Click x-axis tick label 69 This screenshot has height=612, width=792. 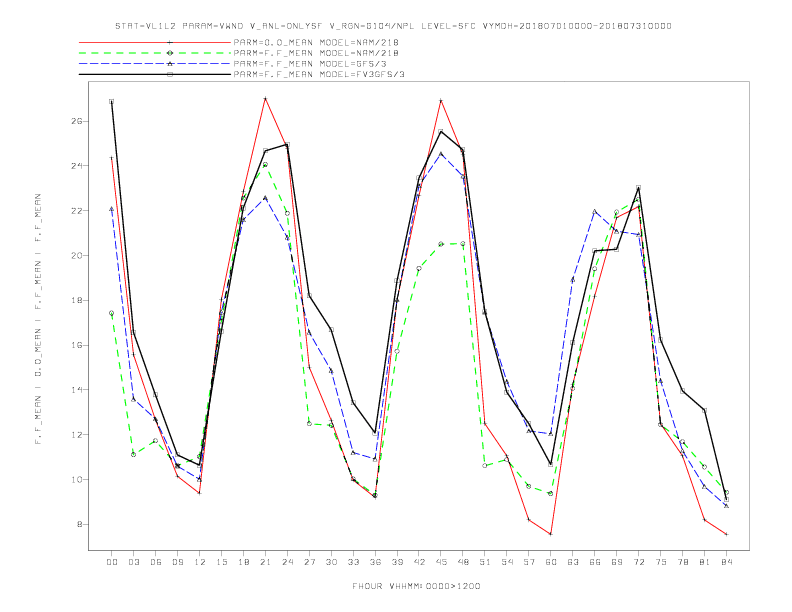pos(617,562)
